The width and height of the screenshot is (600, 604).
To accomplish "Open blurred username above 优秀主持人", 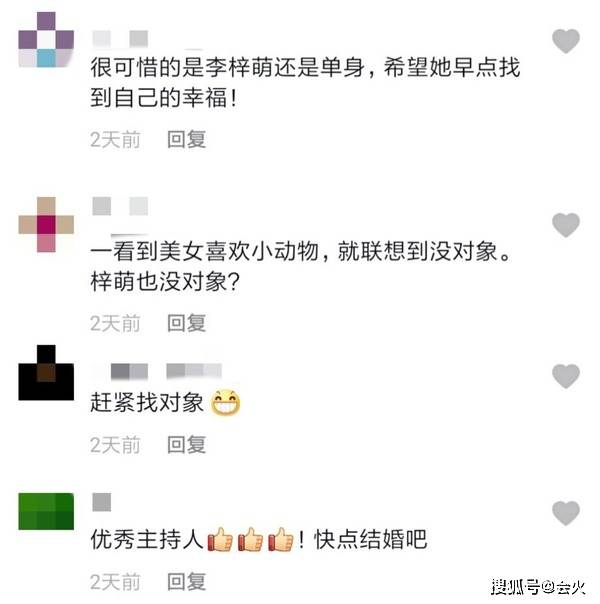I will tap(102, 502).
